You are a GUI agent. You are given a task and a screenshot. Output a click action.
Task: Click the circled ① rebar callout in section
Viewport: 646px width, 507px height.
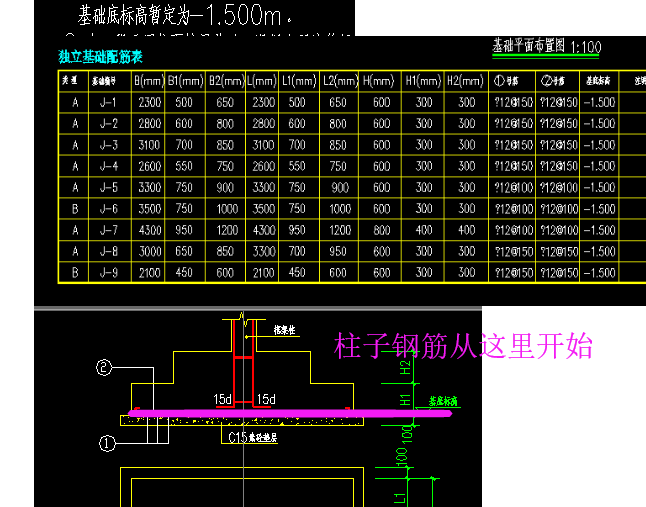[x=107, y=444]
